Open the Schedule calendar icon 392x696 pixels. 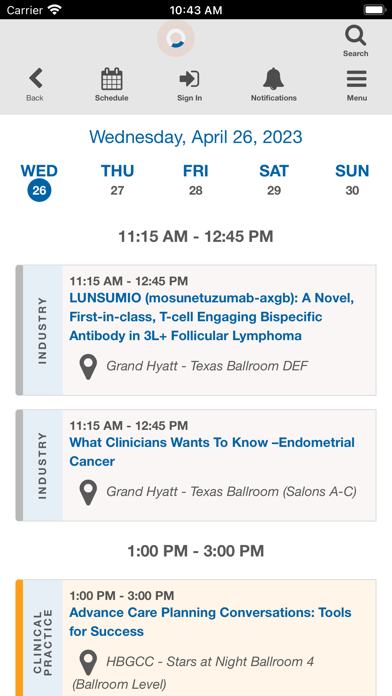pyautogui.click(x=111, y=79)
